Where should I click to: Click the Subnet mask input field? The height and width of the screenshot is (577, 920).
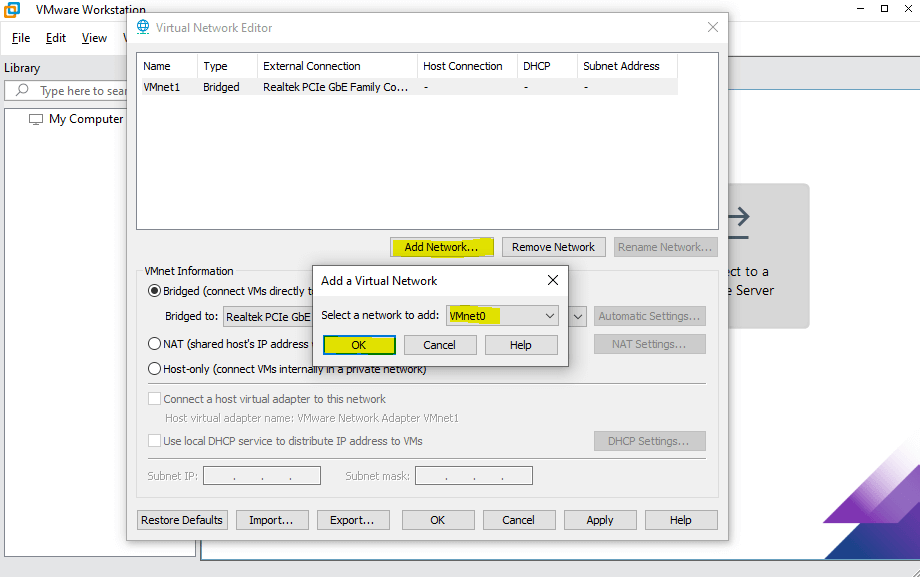[x=473, y=475]
